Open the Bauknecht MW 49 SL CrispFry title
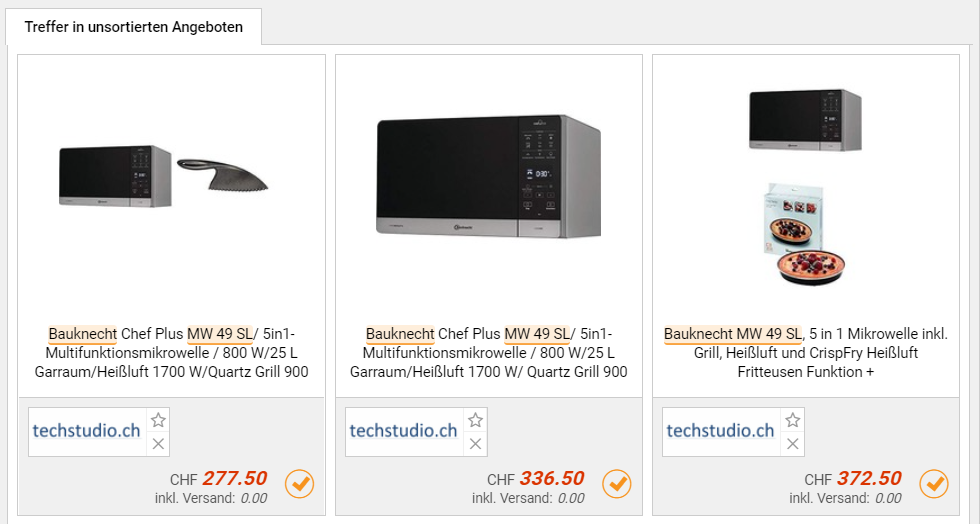 [805, 353]
